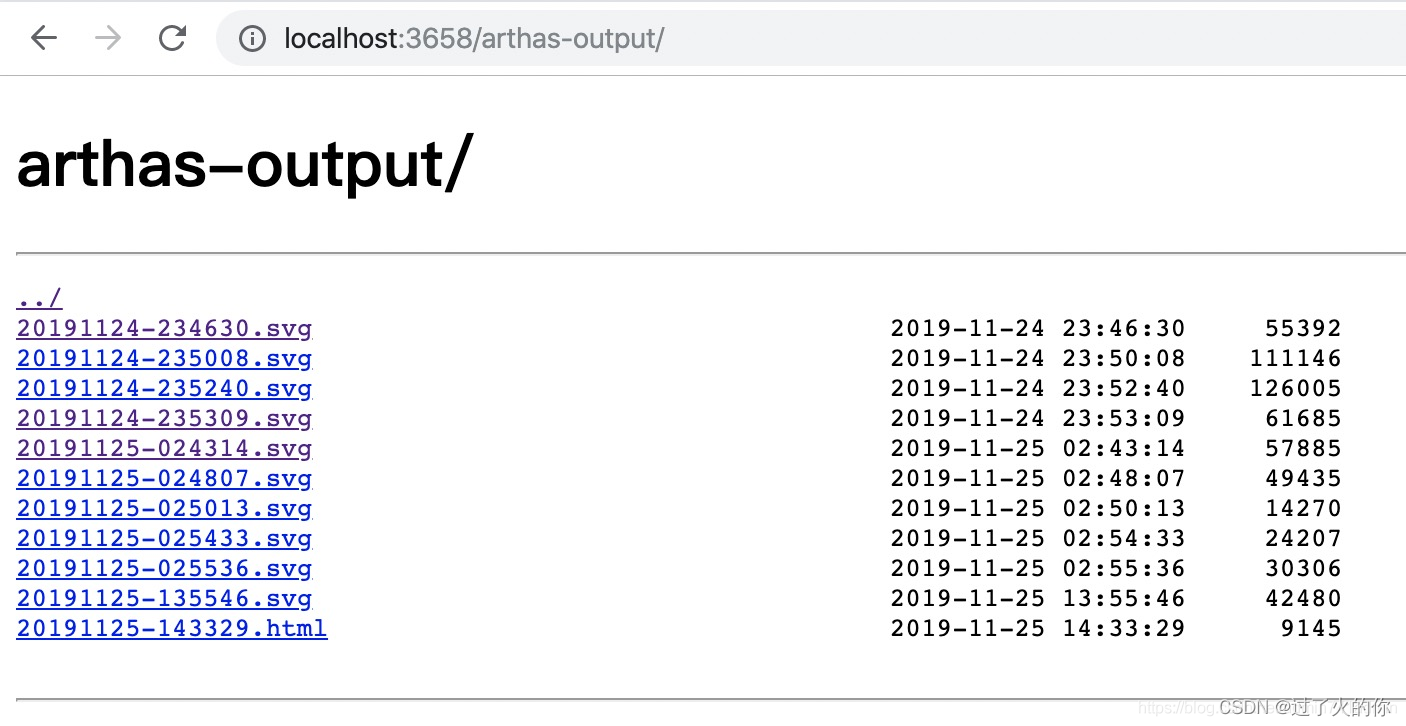Reload the page with the refresh icon

click(x=173, y=38)
